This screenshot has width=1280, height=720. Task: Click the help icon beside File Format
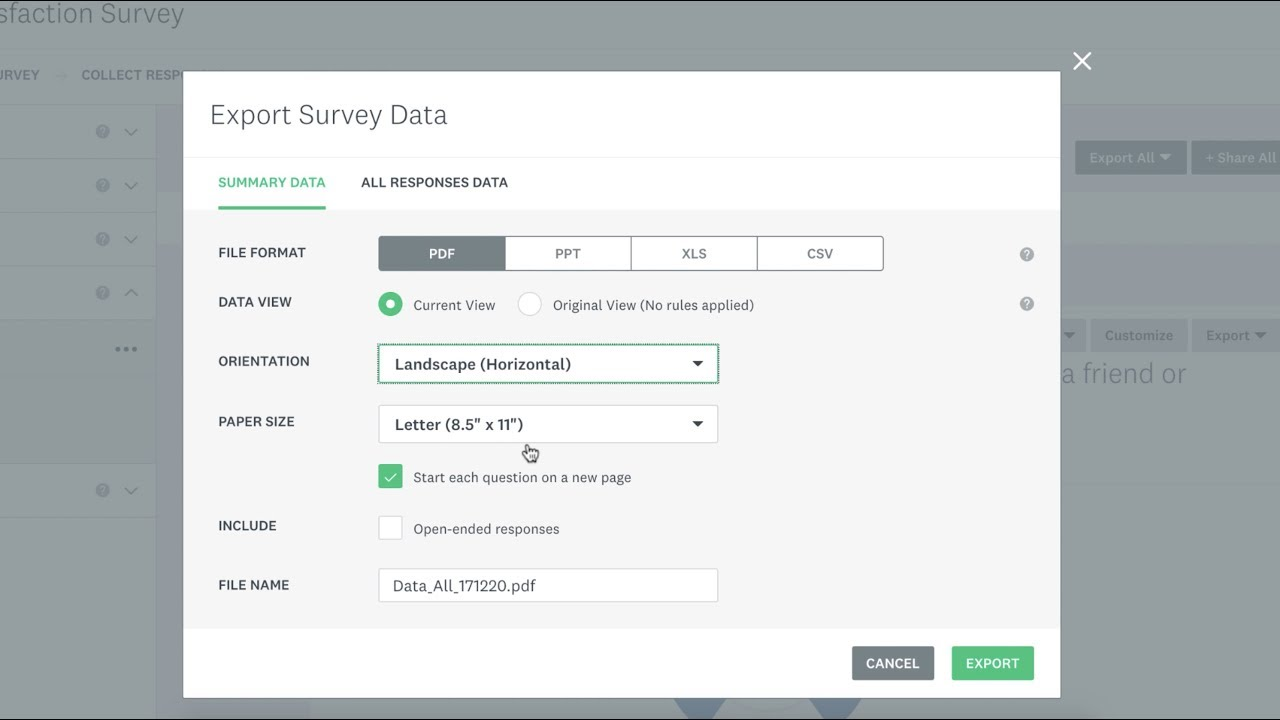(1026, 254)
